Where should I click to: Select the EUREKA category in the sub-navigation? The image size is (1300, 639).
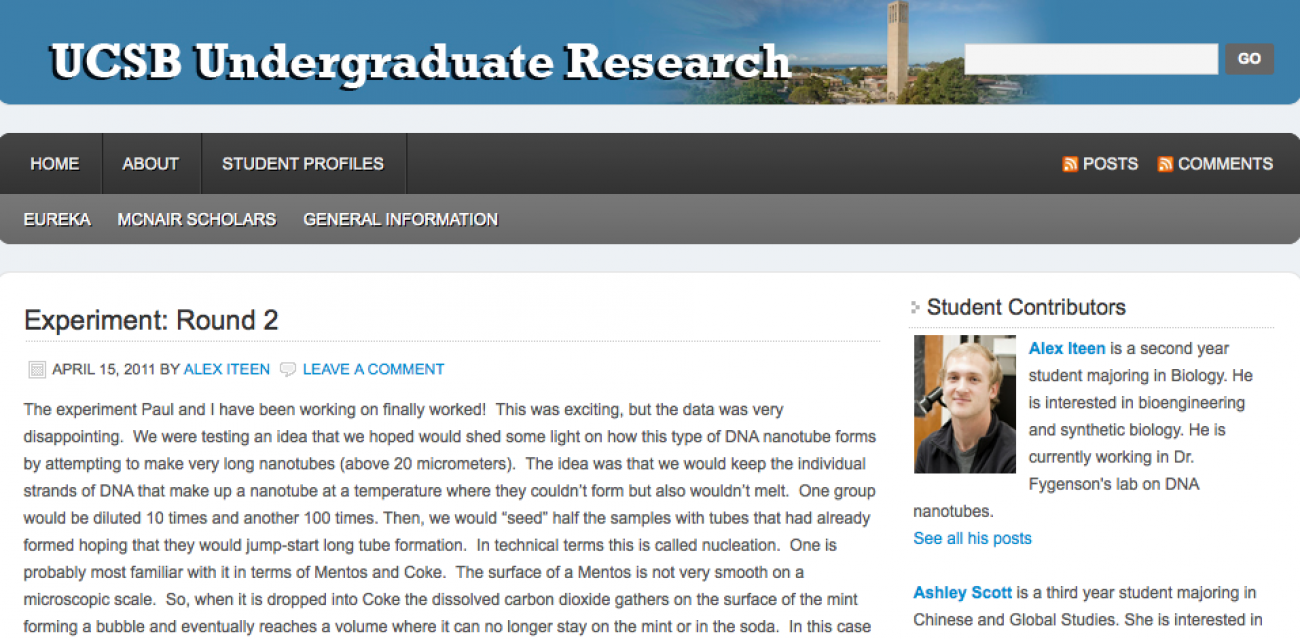pyautogui.click(x=57, y=219)
